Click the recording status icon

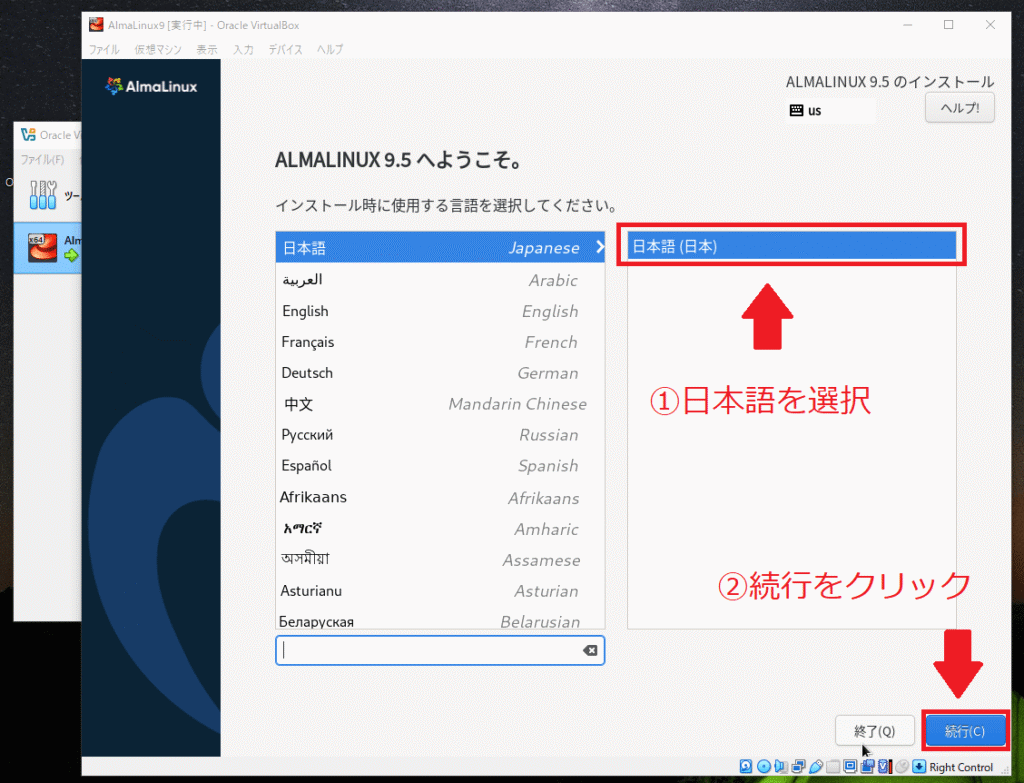[867, 766]
